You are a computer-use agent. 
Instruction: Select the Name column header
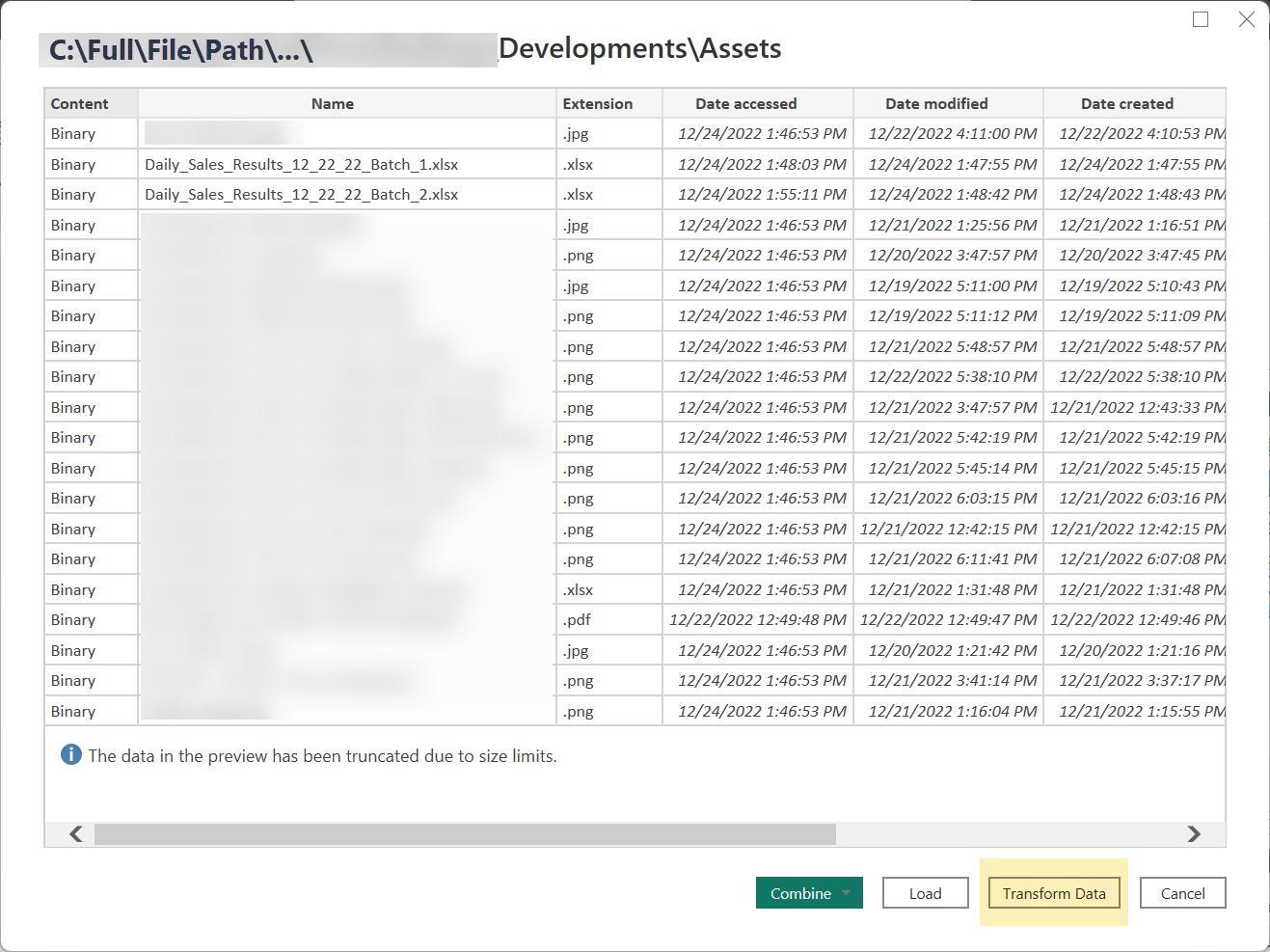tap(347, 103)
